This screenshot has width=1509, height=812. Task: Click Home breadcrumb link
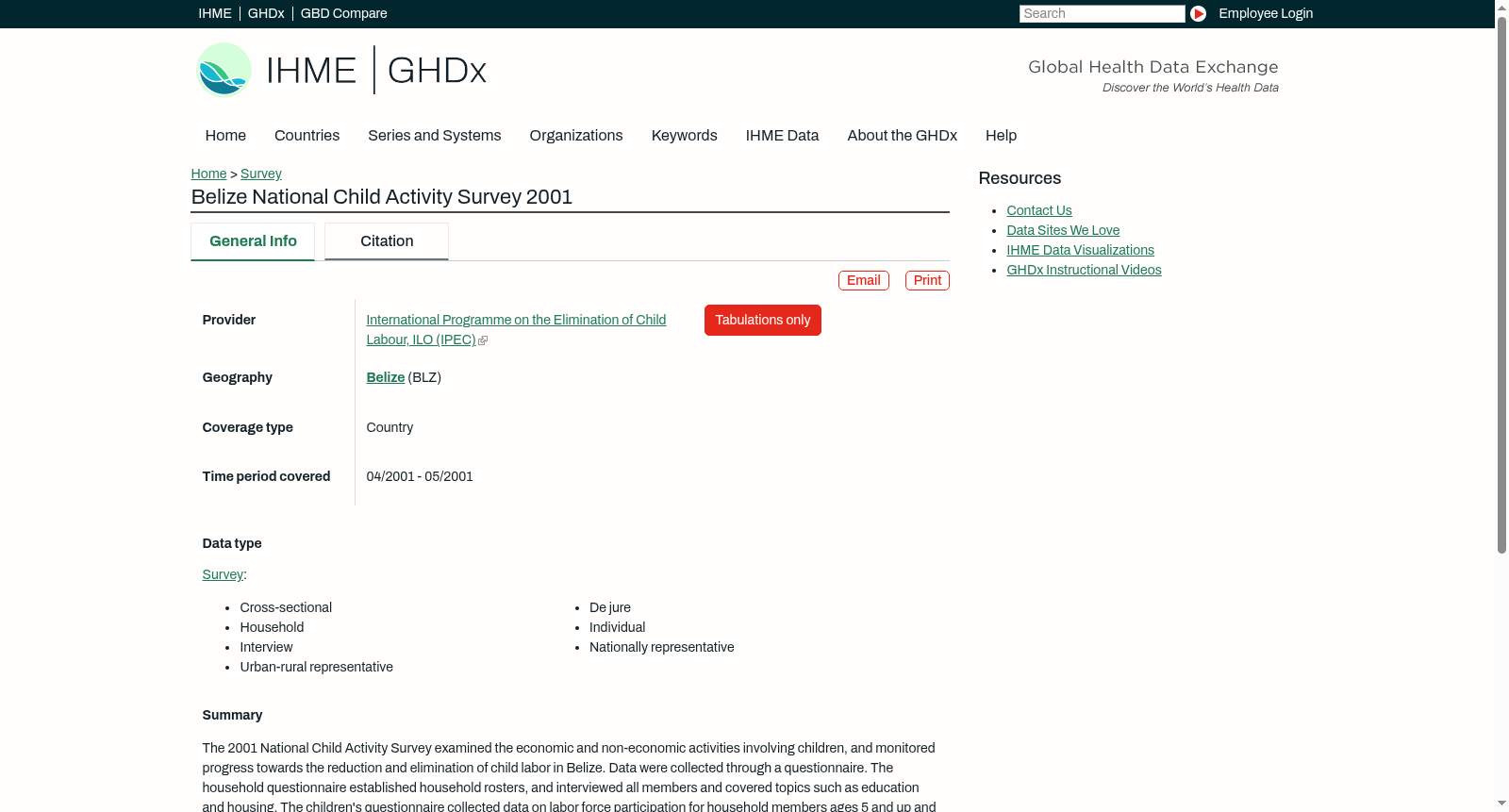point(208,174)
